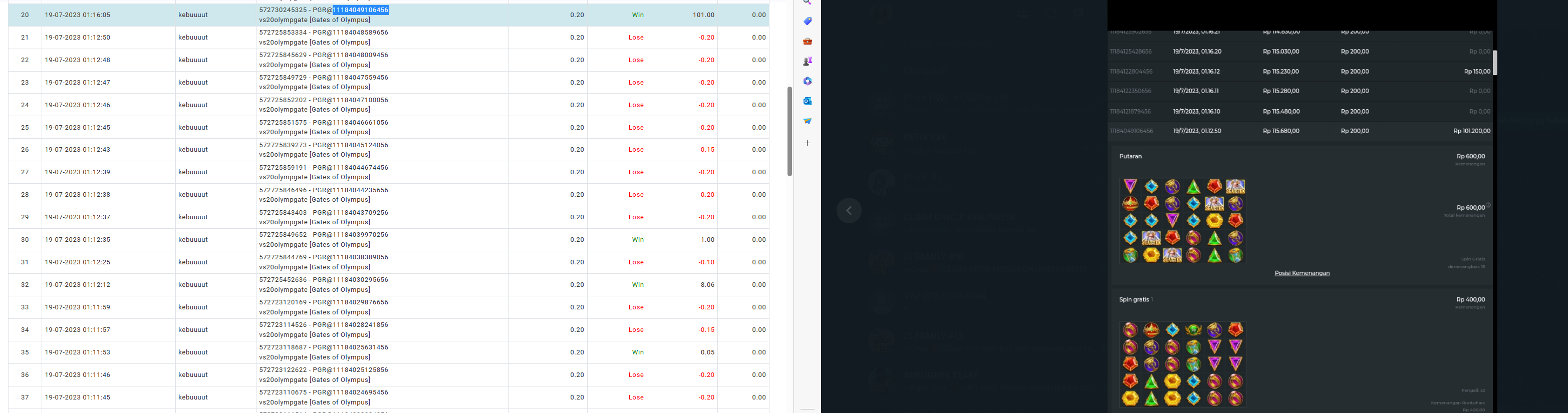Click reference 572725851575 - PGR@11184046661056
The width and height of the screenshot is (1568, 413).
323,122
